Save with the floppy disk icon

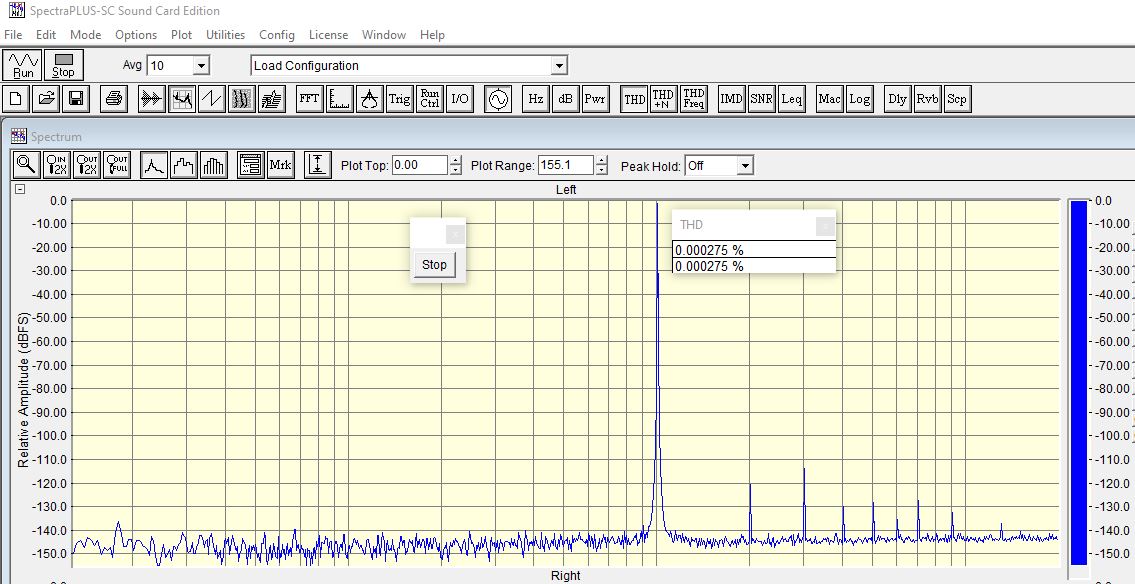click(x=75, y=98)
